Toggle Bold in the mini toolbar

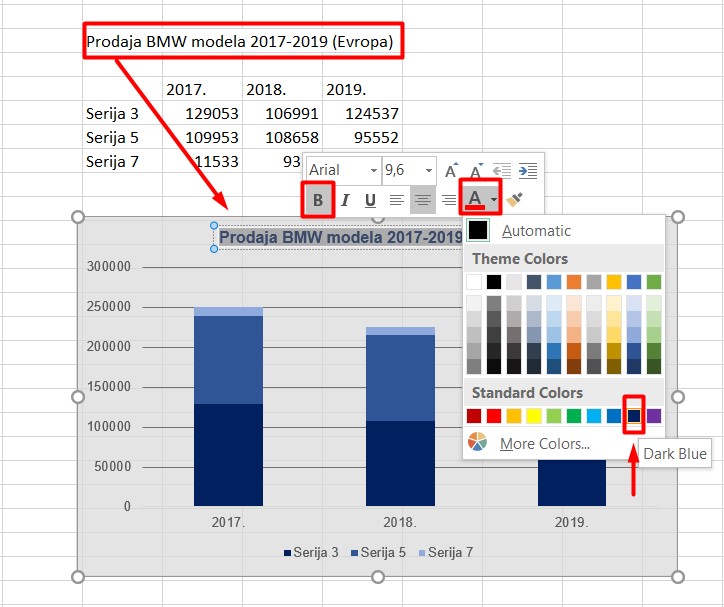coord(318,200)
